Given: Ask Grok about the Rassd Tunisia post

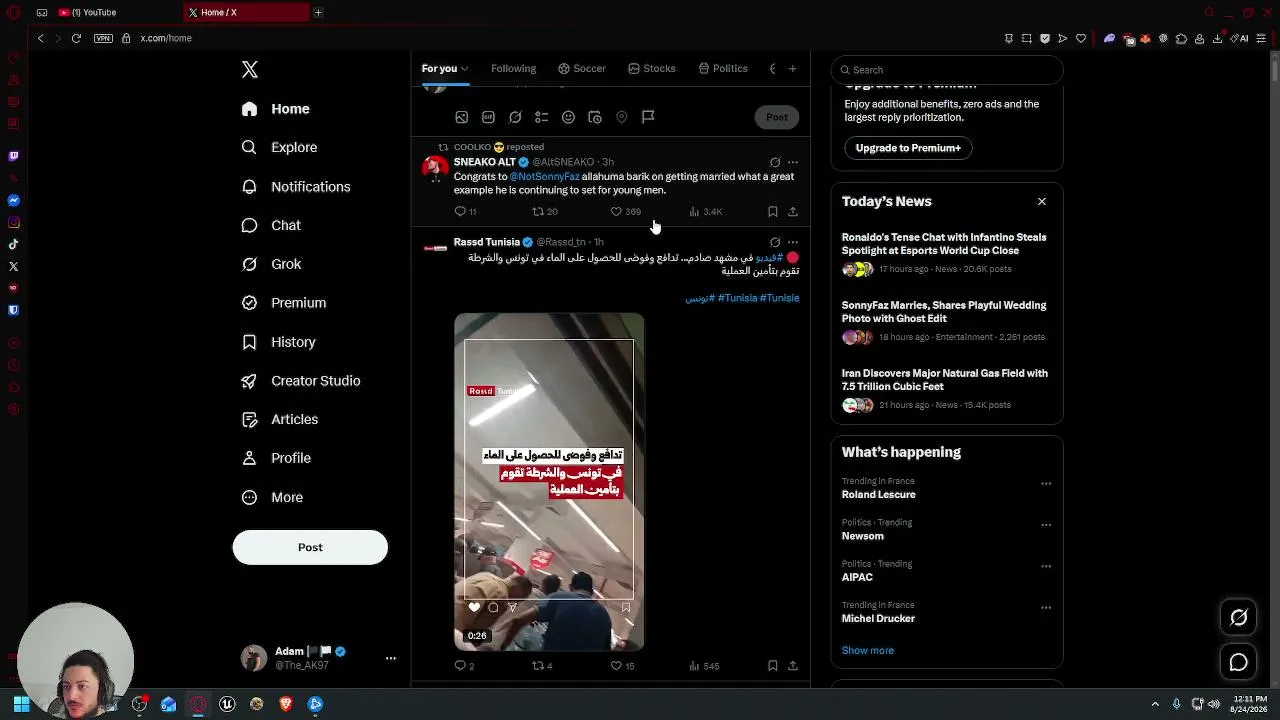Looking at the screenshot, I should (775, 242).
